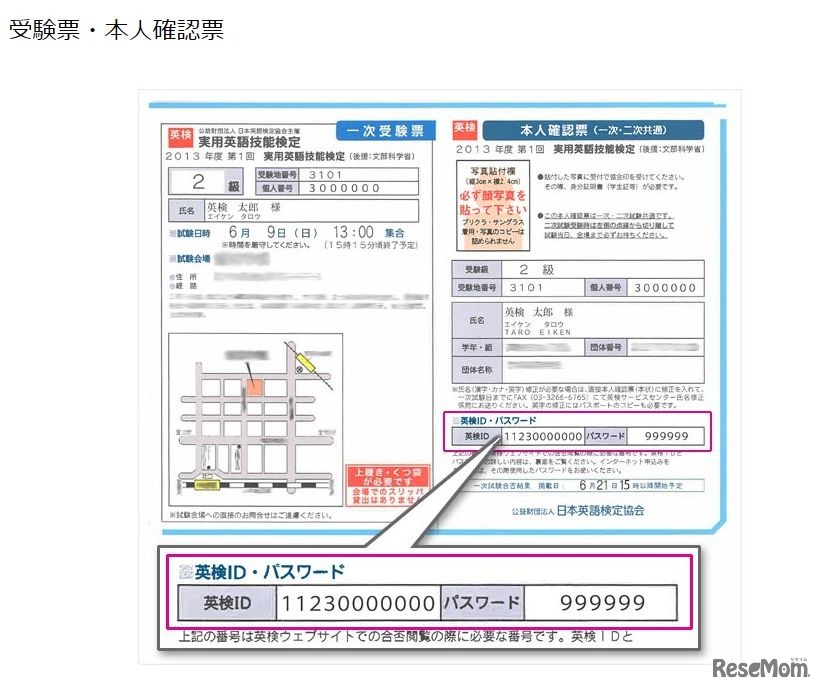823x691 pixels.
Task: Select the large grade box showing 2 級
Action: pyautogui.click(x=206, y=182)
